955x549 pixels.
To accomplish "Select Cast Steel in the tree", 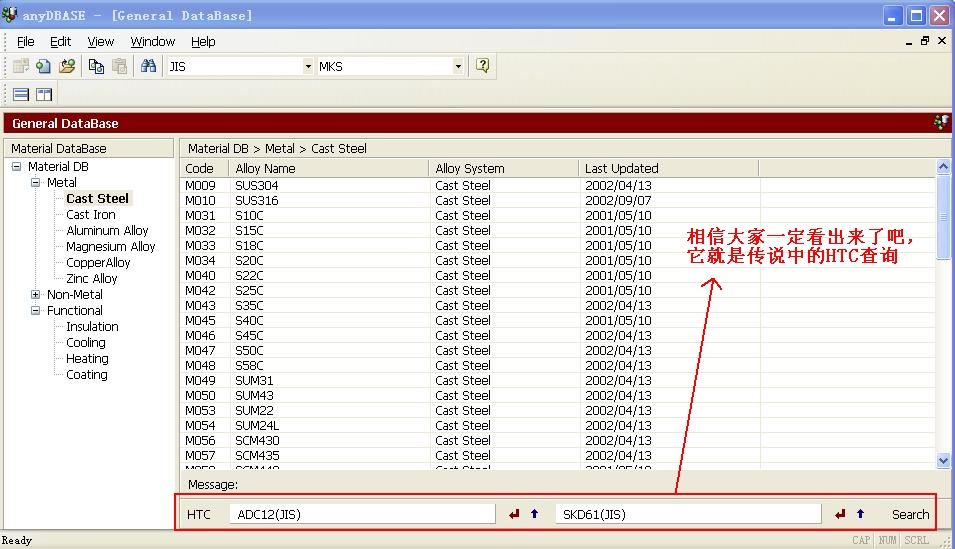I will [x=97, y=199].
